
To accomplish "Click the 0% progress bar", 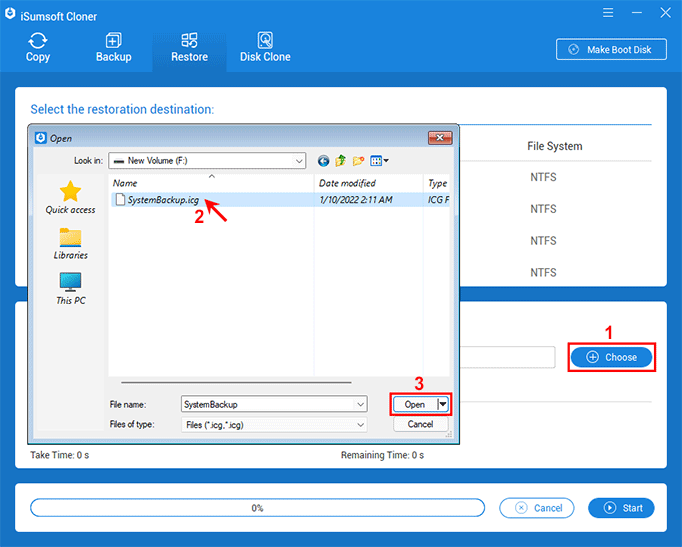I will 257,508.
